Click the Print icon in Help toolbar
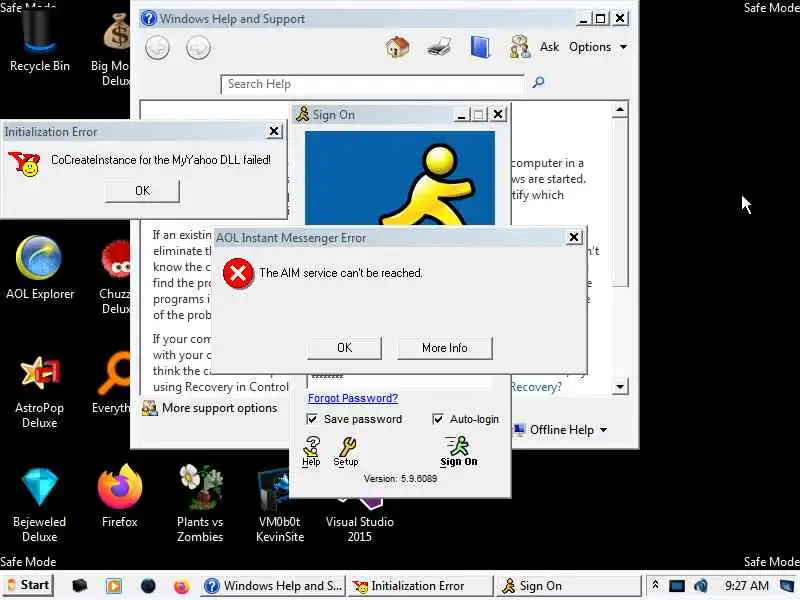The width and height of the screenshot is (800, 600). [439, 47]
